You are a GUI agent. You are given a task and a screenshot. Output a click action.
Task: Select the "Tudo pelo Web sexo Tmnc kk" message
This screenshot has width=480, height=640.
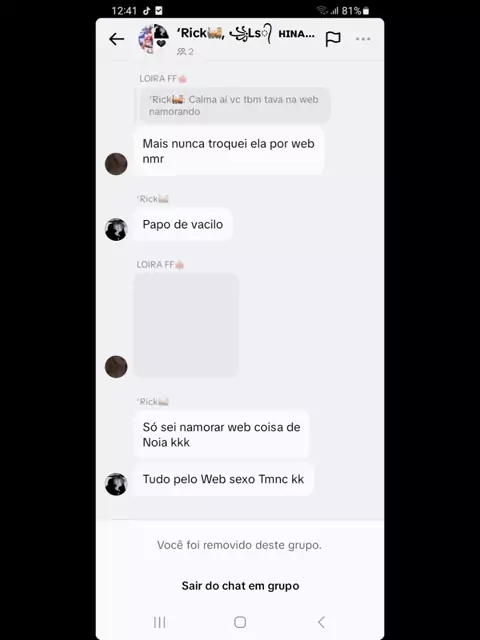point(223,479)
